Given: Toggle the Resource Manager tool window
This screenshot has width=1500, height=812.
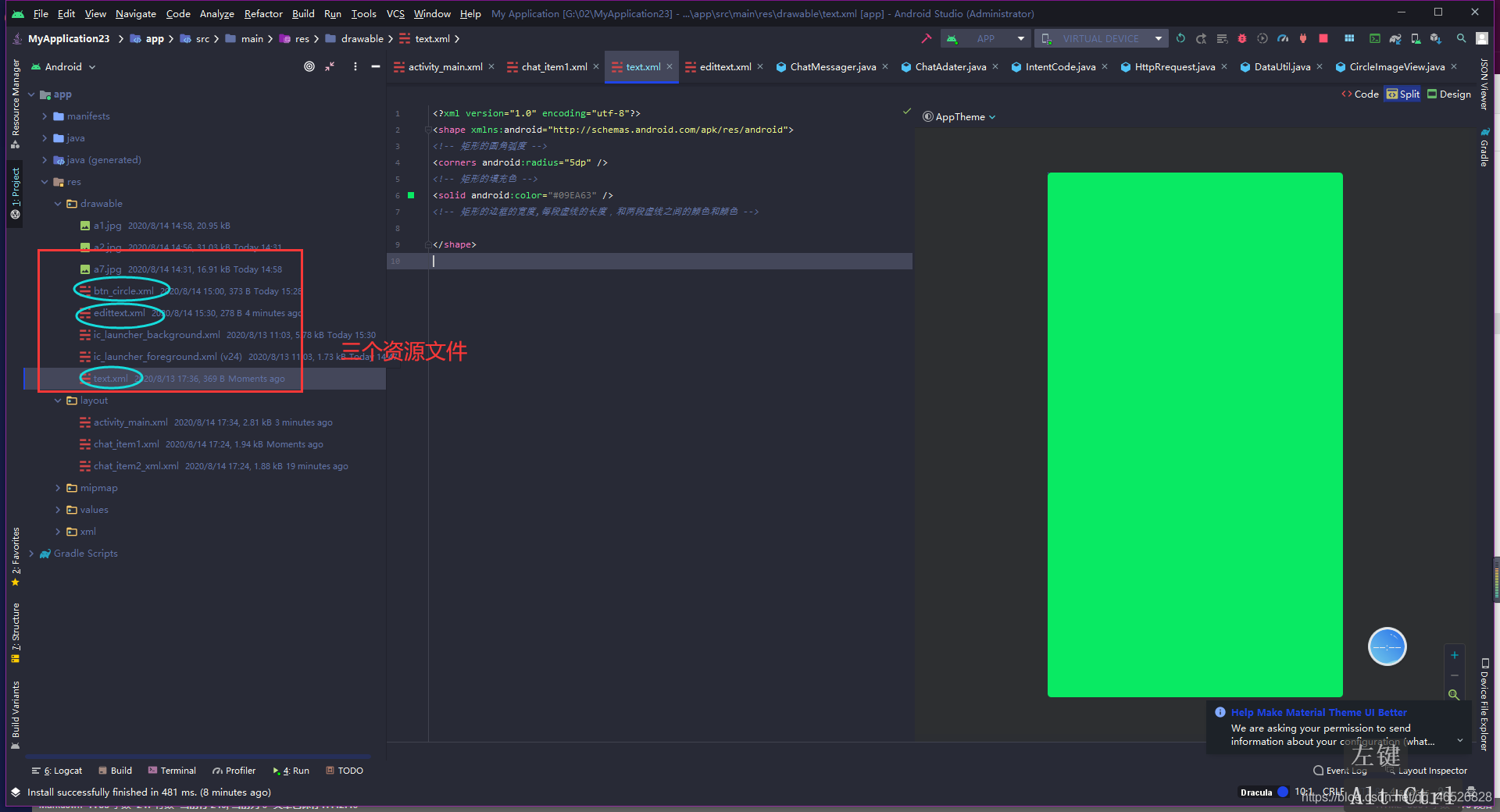Looking at the screenshot, I should click(x=15, y=103).
